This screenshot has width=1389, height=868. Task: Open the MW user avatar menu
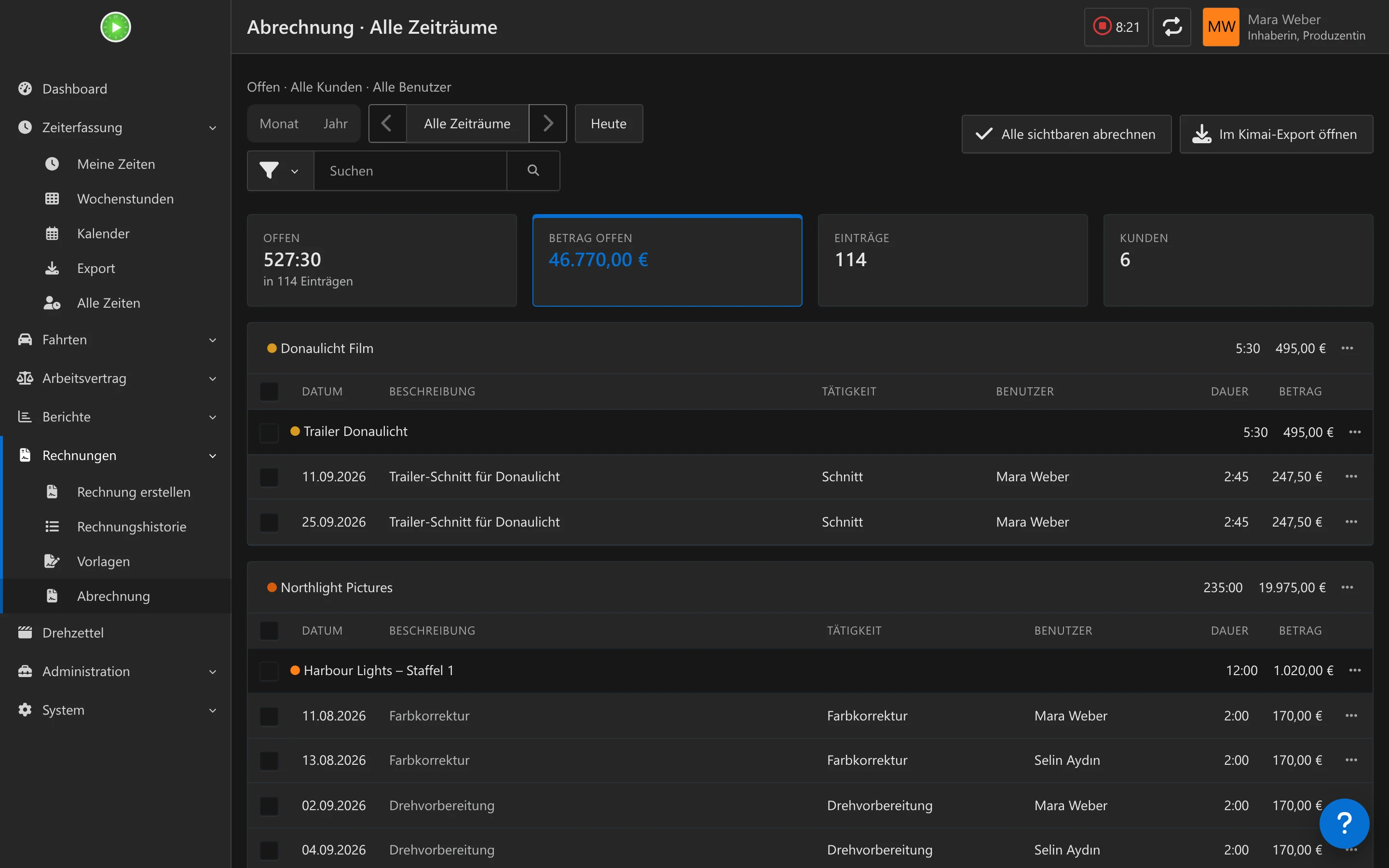click(1221, 27)
